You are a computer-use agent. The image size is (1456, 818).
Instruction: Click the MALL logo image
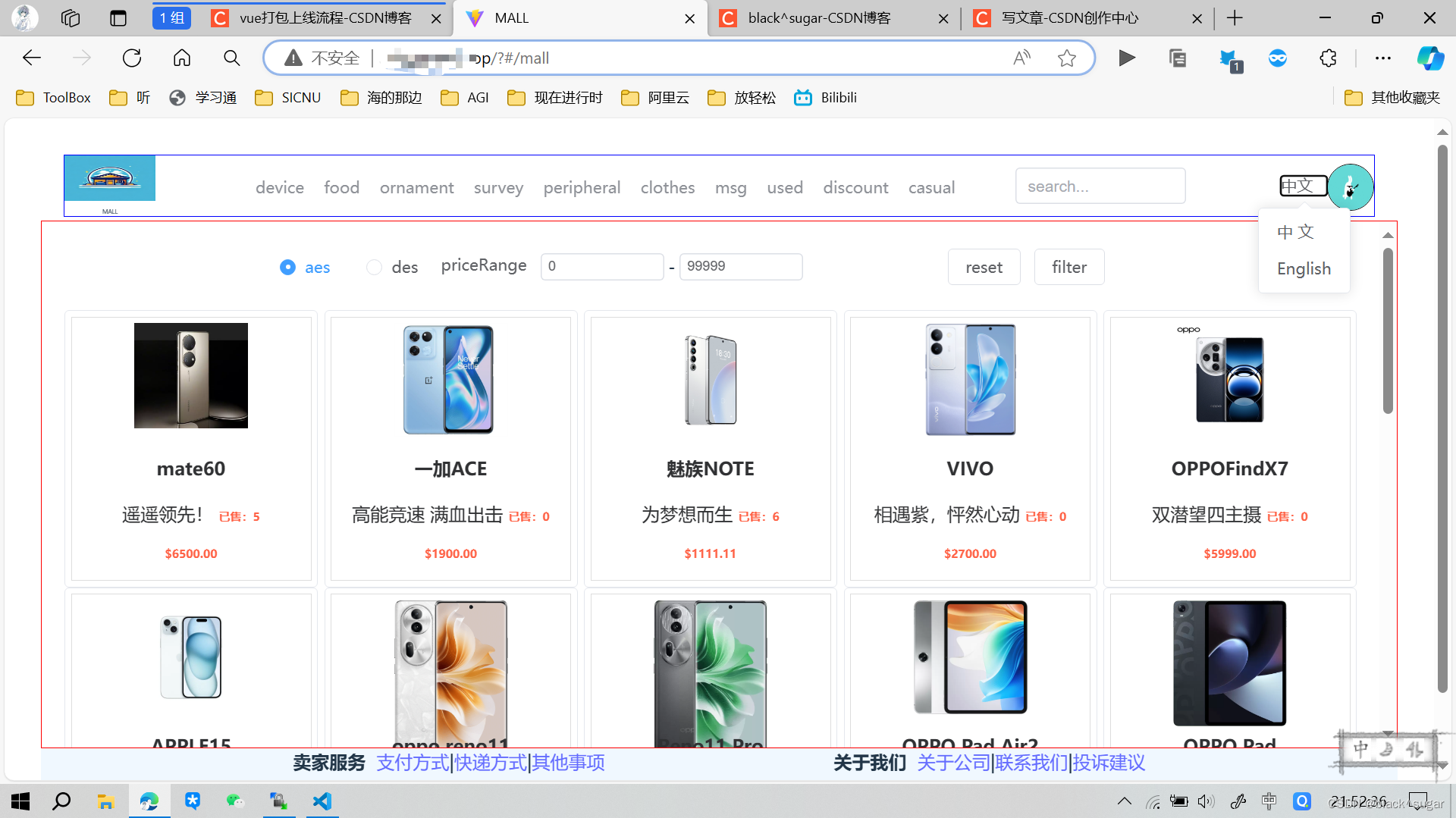pyautogui.click(x=110, y=178)
